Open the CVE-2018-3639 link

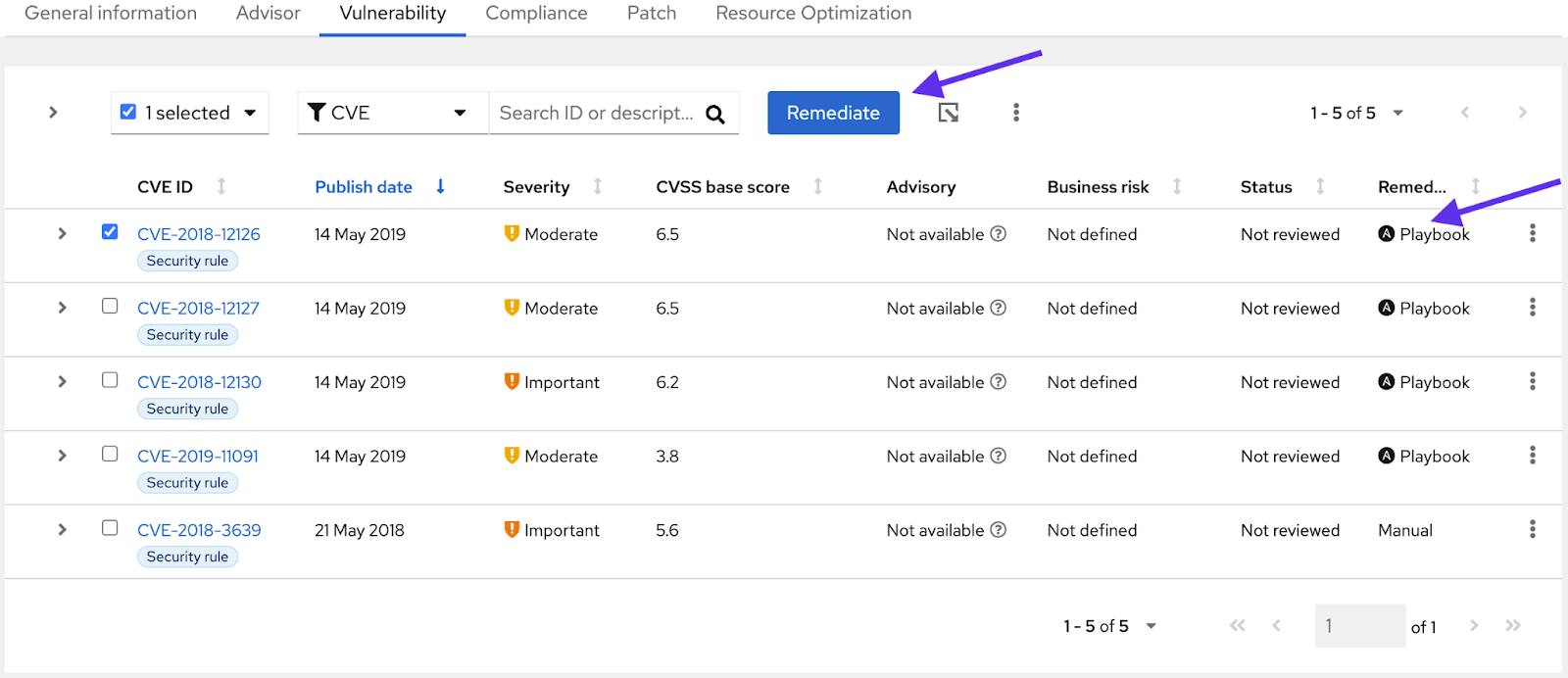tap(199, 530)
